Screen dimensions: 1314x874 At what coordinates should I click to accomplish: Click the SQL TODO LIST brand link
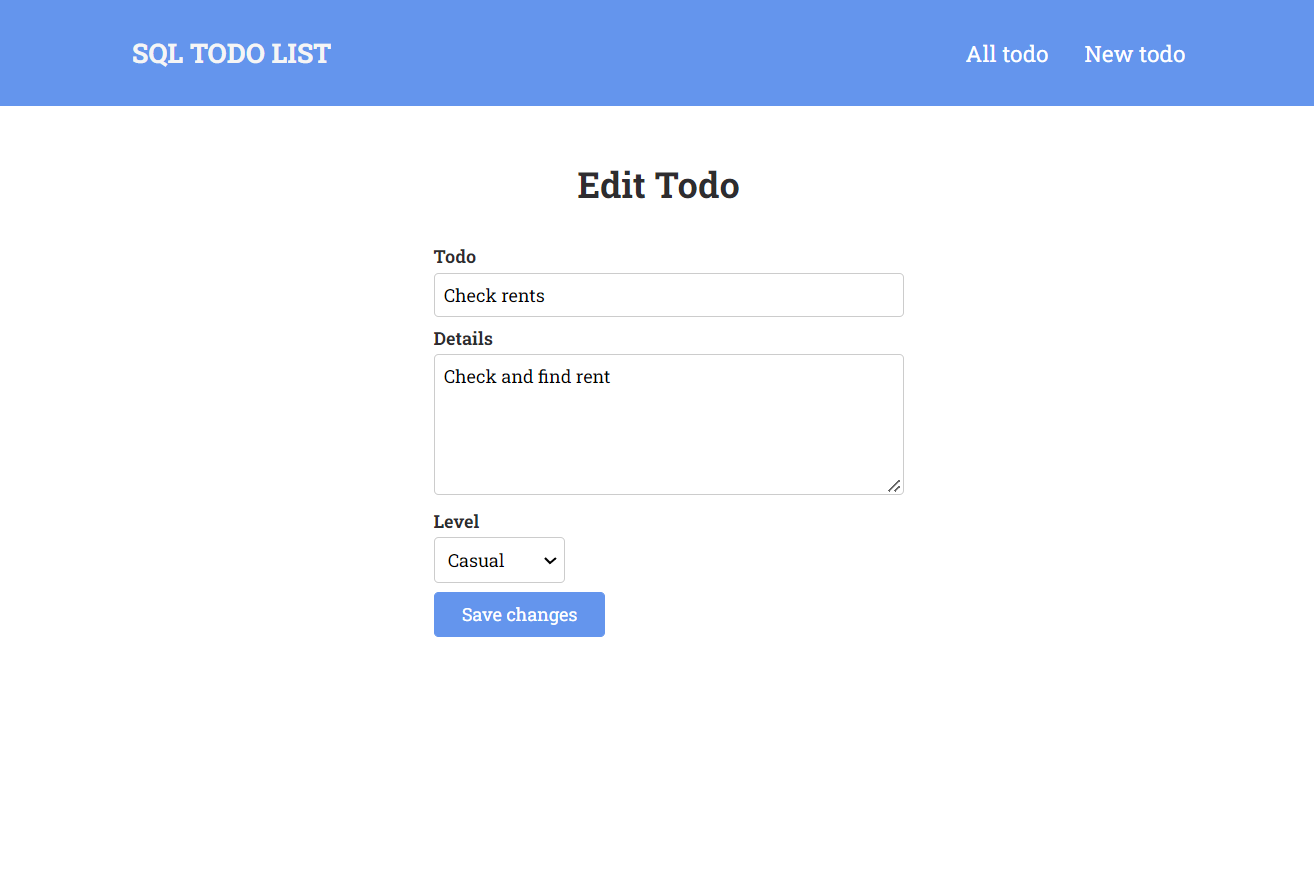point(231,53)
